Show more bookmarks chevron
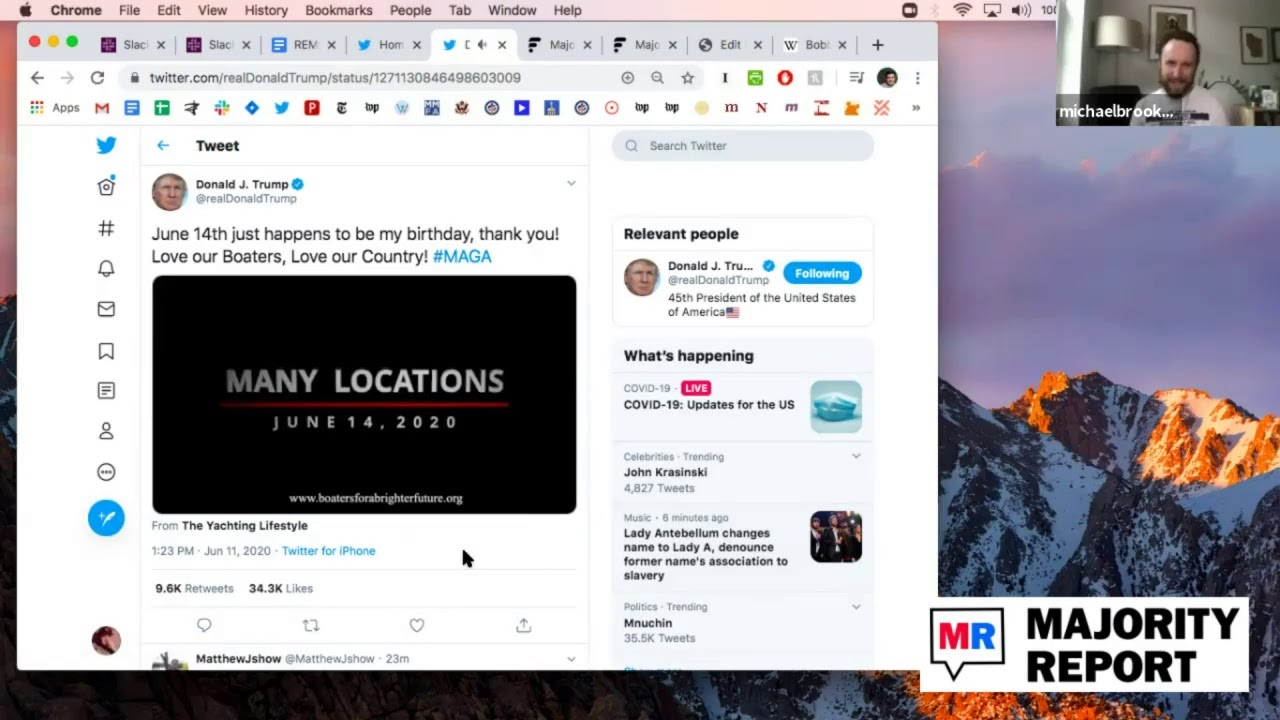Screen dimensions: 1280x720 click(x=915, y=108)
